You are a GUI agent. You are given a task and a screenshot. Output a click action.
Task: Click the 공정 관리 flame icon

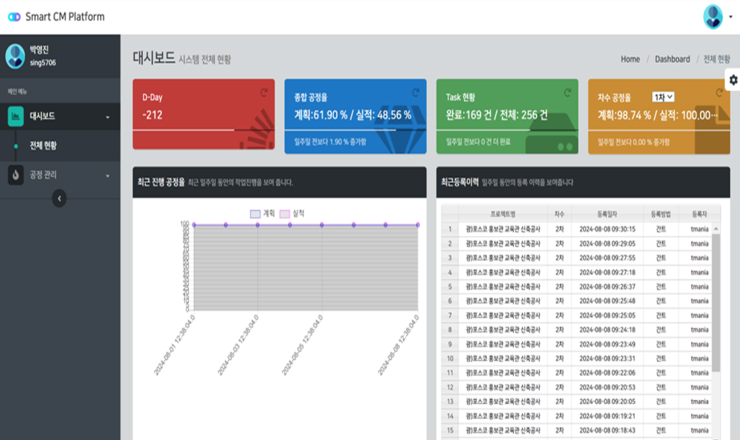(x=16, y=175)
